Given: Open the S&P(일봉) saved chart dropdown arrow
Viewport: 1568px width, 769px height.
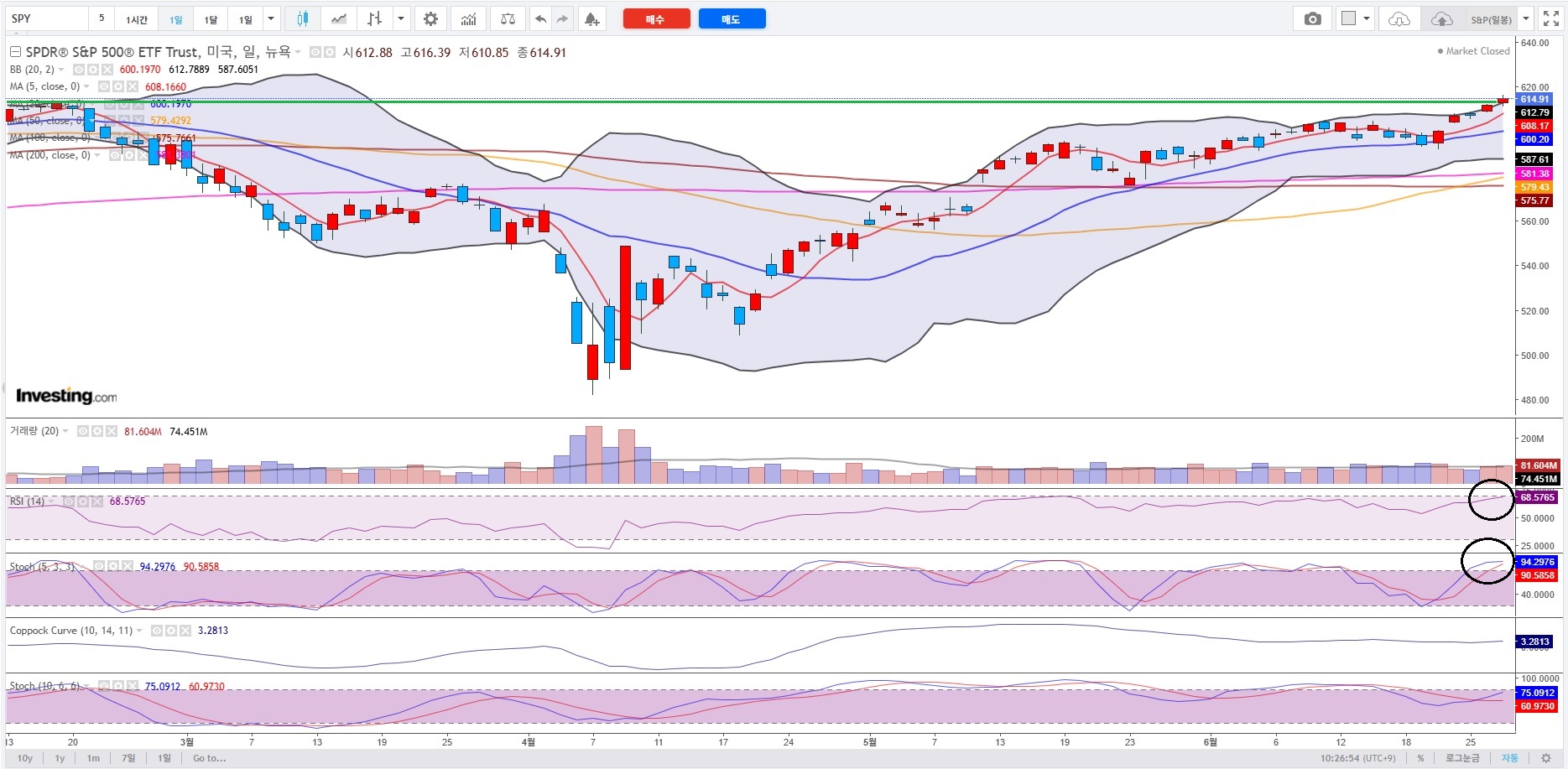Looking at the screenshot, I should 1526,18.
